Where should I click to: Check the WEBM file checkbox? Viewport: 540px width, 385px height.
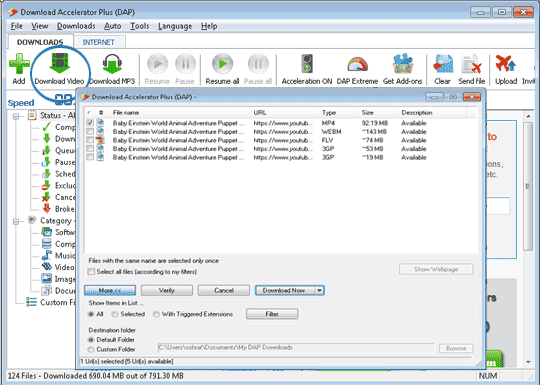pos(90,131)
